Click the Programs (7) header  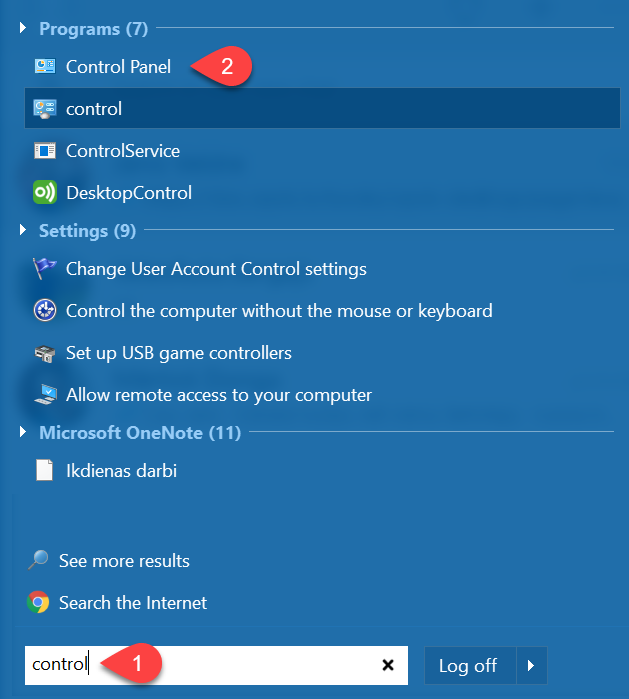point(93,29)
